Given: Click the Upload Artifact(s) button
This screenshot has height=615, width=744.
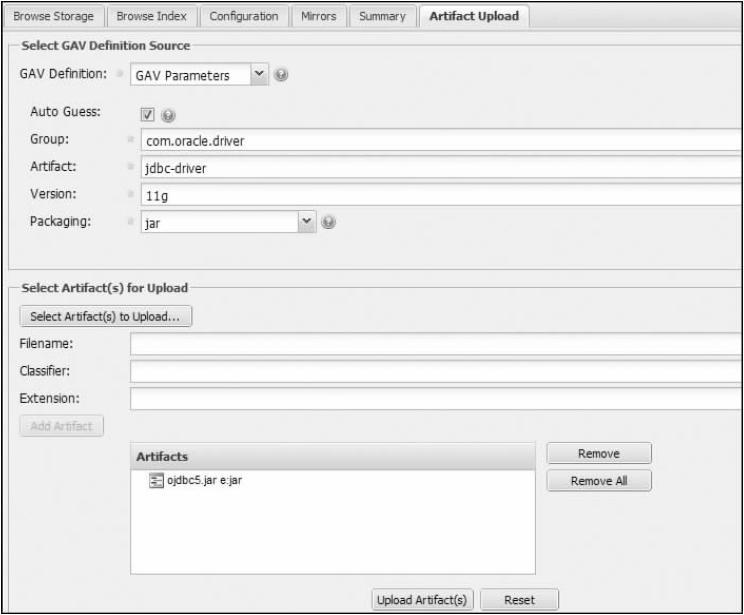Looking at the screenshot, I should pos(421,600).
